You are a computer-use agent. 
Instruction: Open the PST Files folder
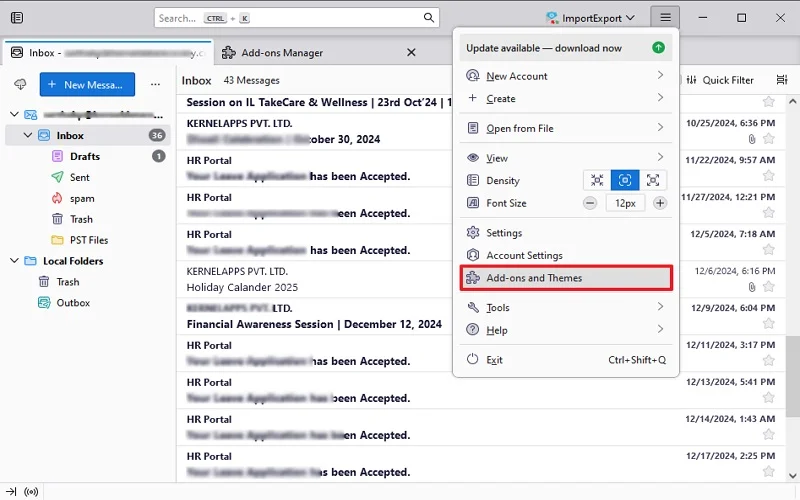point(88,240)
